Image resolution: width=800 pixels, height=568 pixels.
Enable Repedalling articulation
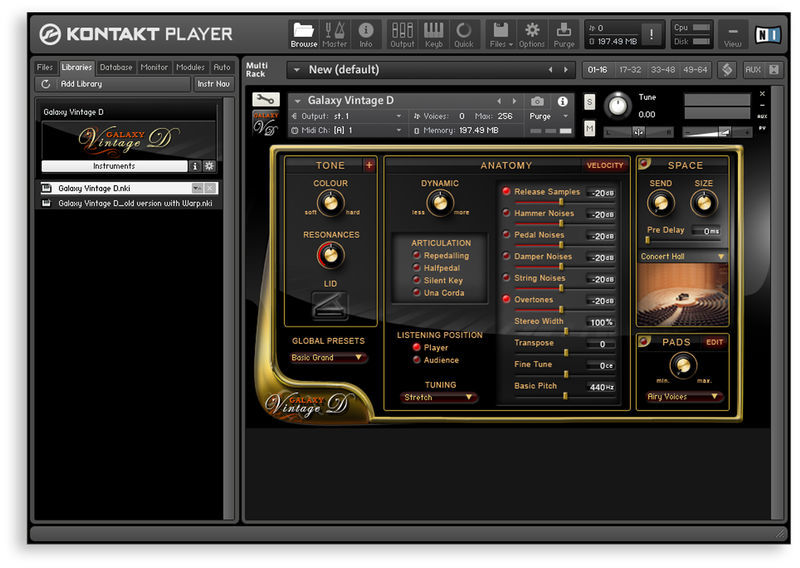tap(416, 255)
